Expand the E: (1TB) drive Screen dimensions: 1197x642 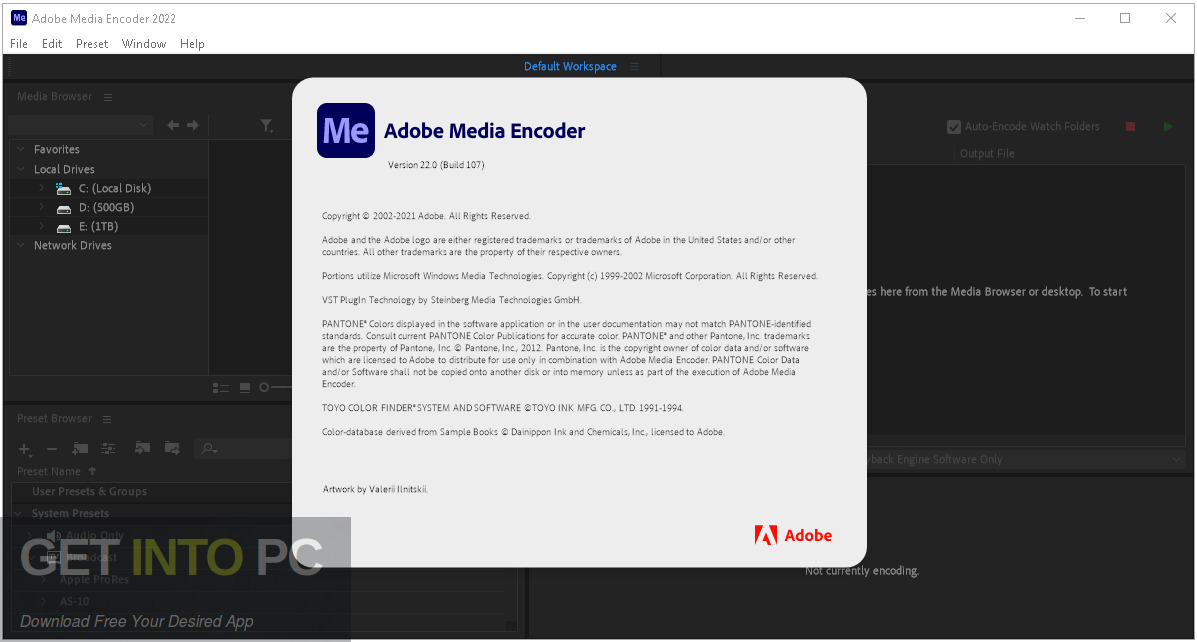tap(41, 226)
